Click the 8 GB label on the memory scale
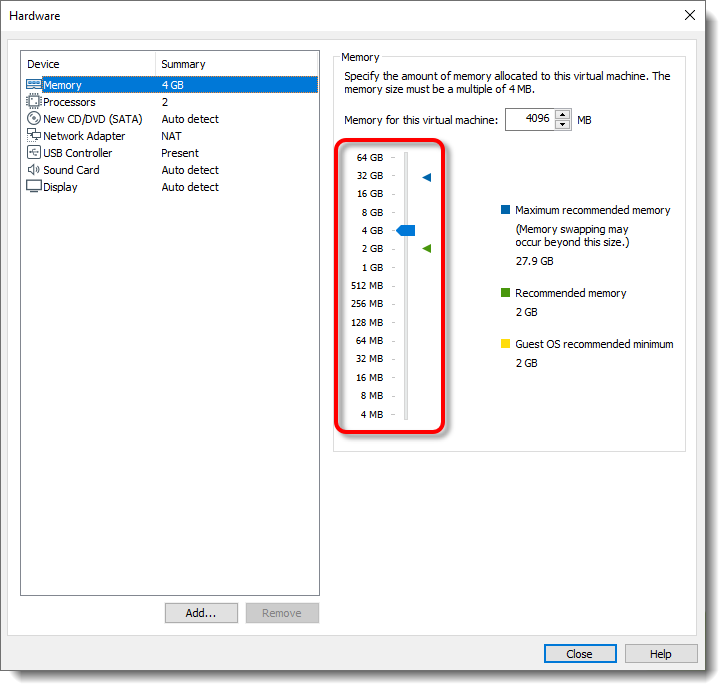728x693 pixels. (371, 212)
